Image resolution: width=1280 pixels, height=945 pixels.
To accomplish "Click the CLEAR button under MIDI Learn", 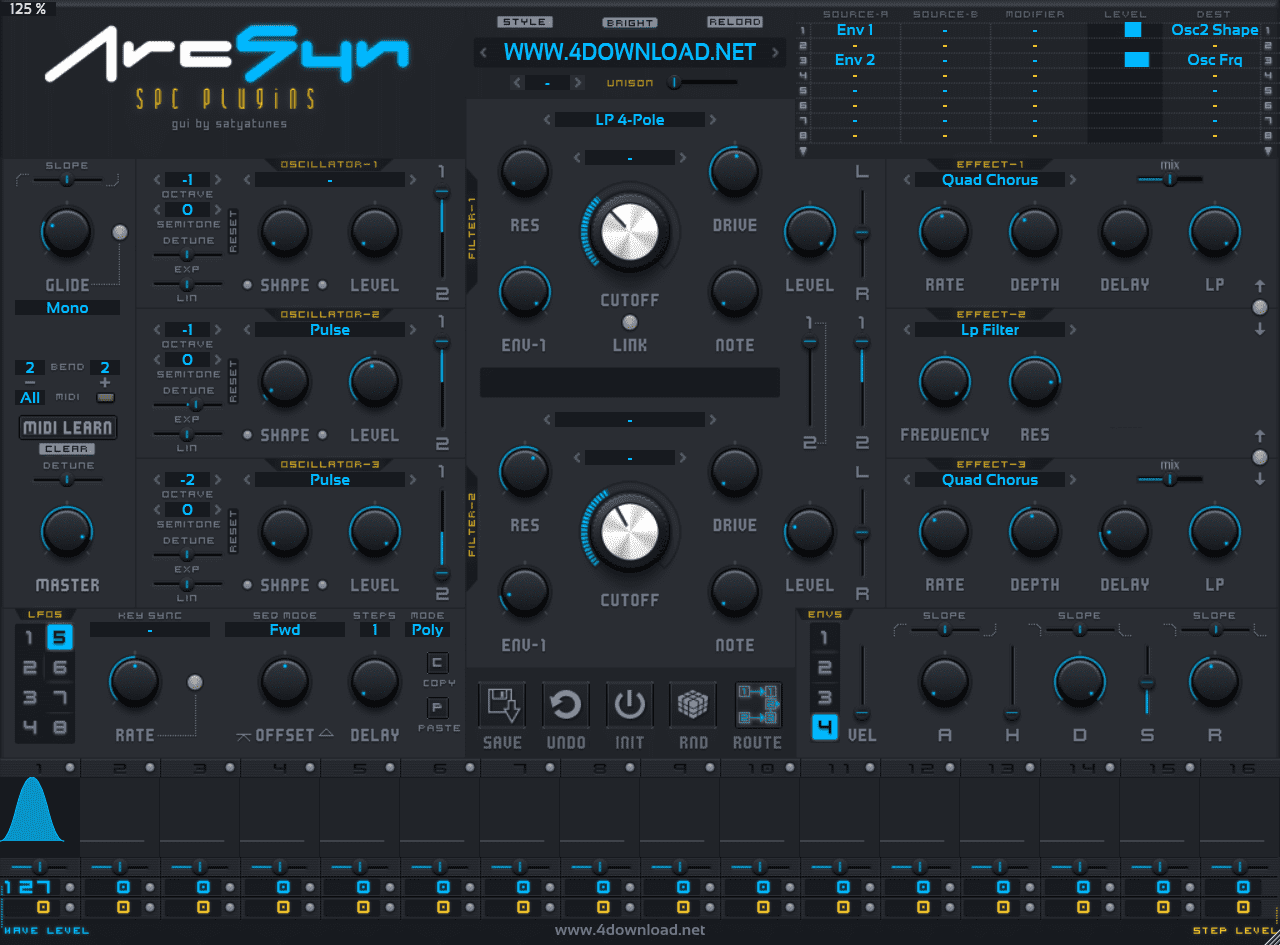I will tap(68, 449).
